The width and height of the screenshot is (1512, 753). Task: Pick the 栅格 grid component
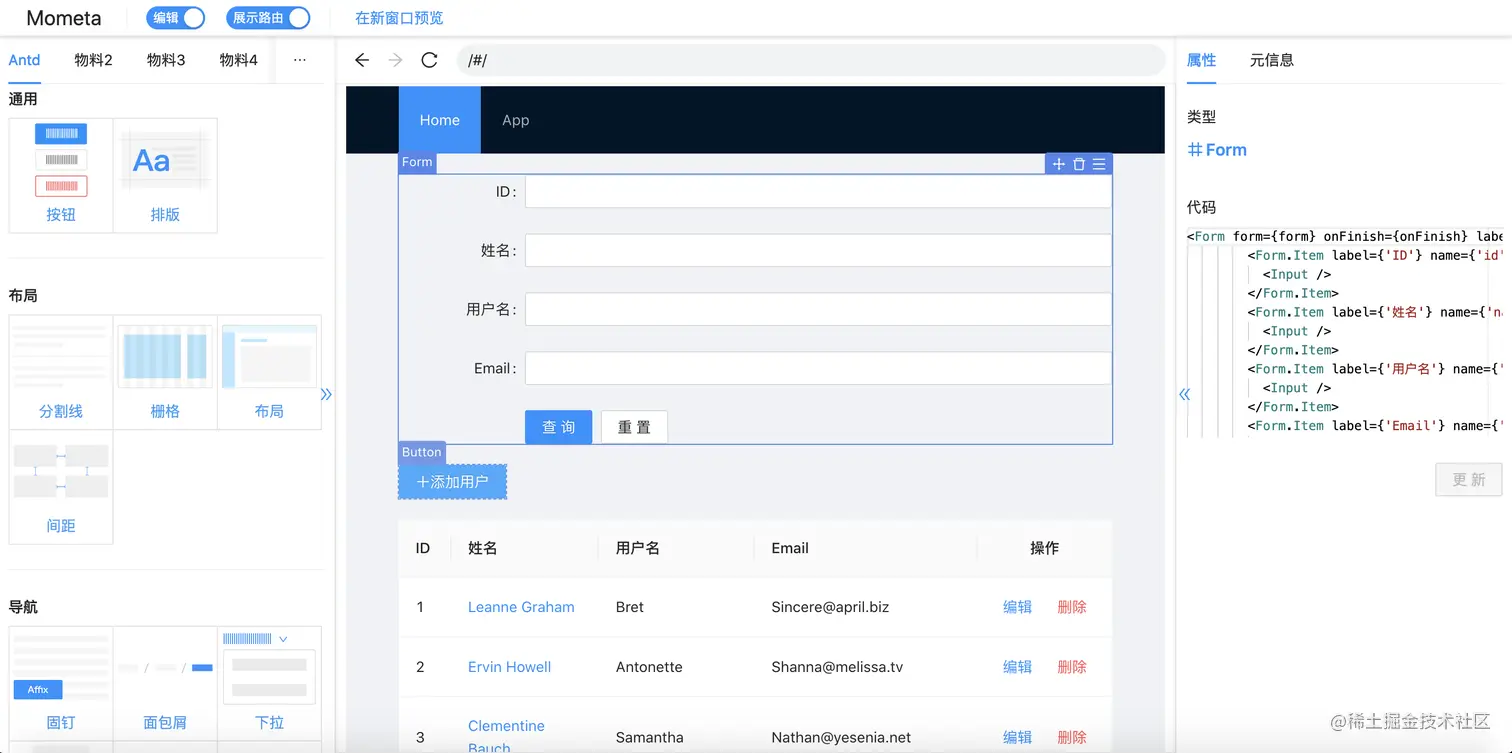tap(165, 372)
